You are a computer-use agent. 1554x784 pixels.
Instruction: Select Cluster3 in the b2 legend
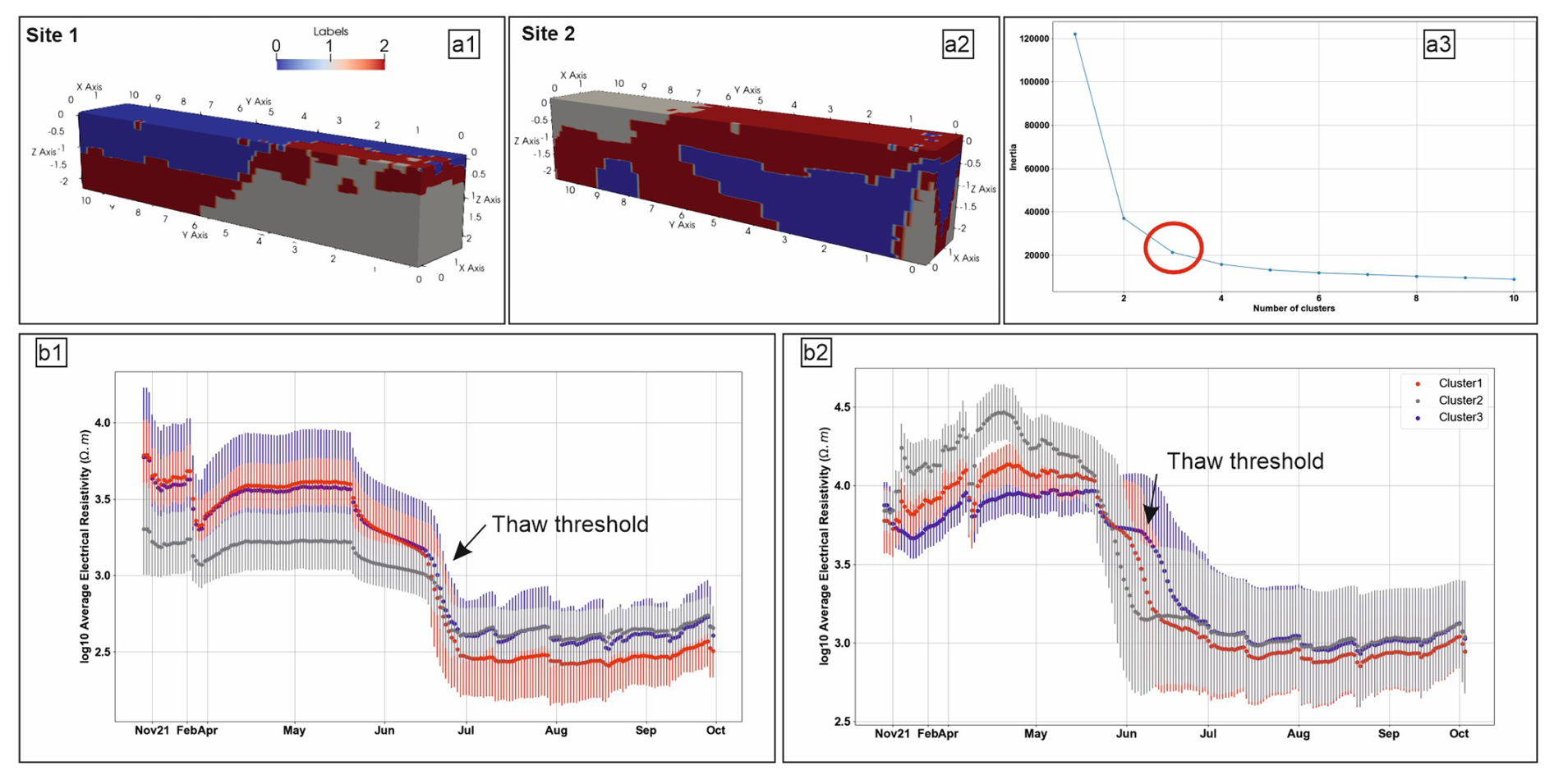pyautogui.click(x=1460, y=417)
